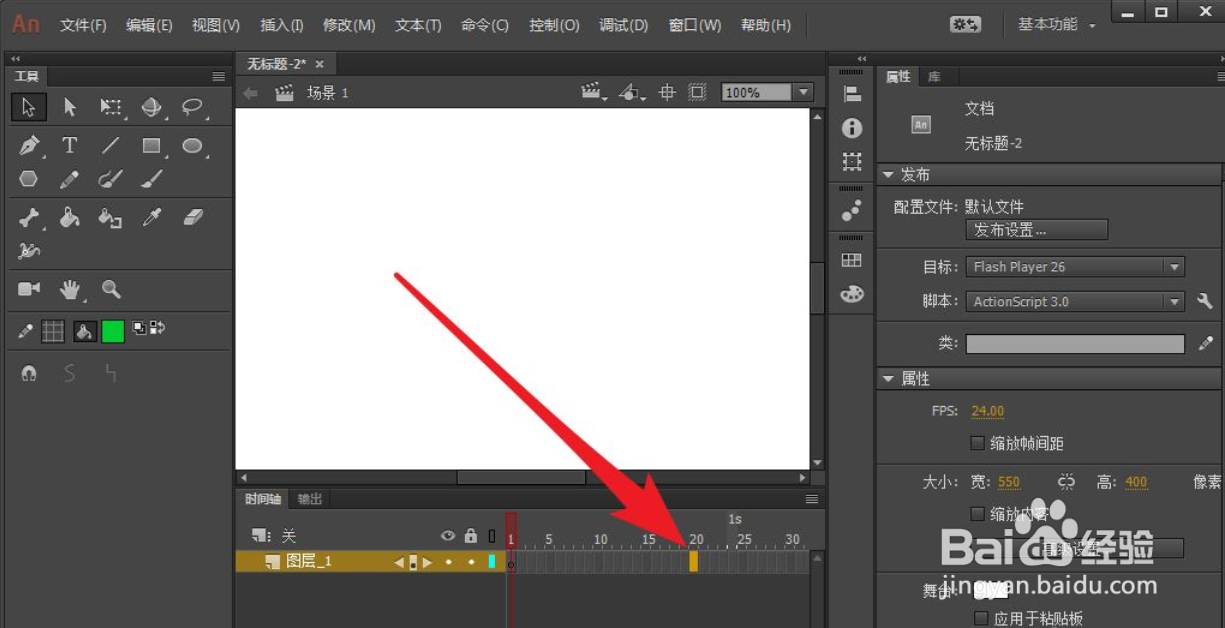Open the 修改(M) menu
Image resolution: width=1225 pixels, height=628 pixels.
[x=349, y=25]
